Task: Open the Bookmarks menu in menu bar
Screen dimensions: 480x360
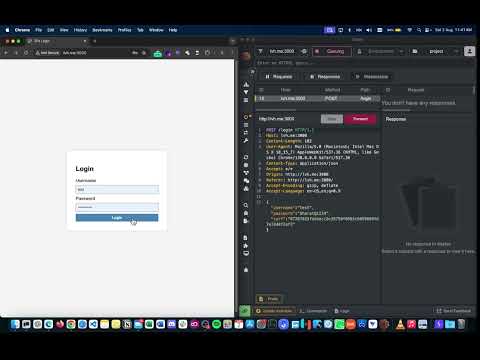Action: click(x=102, y=30)
